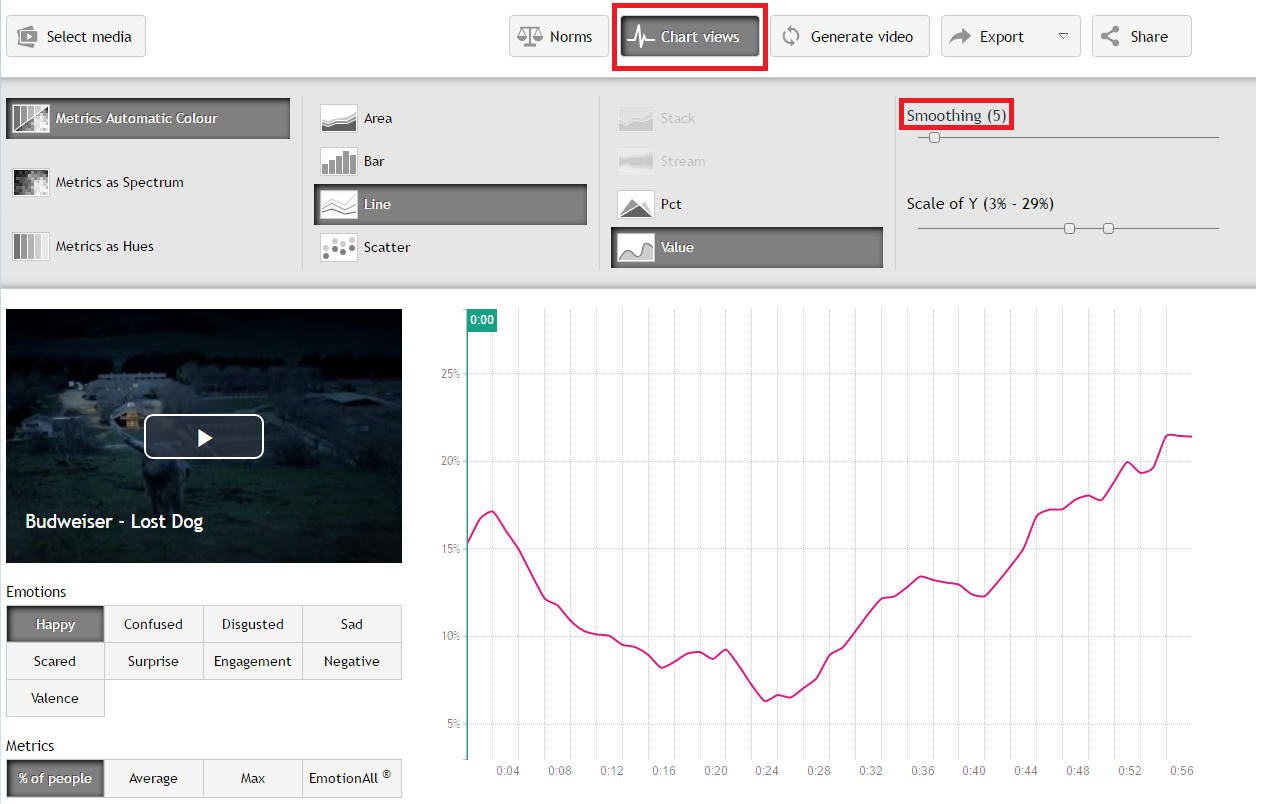Click the Generate video button
The image size is (1278, 804).
tap(849, 36)
